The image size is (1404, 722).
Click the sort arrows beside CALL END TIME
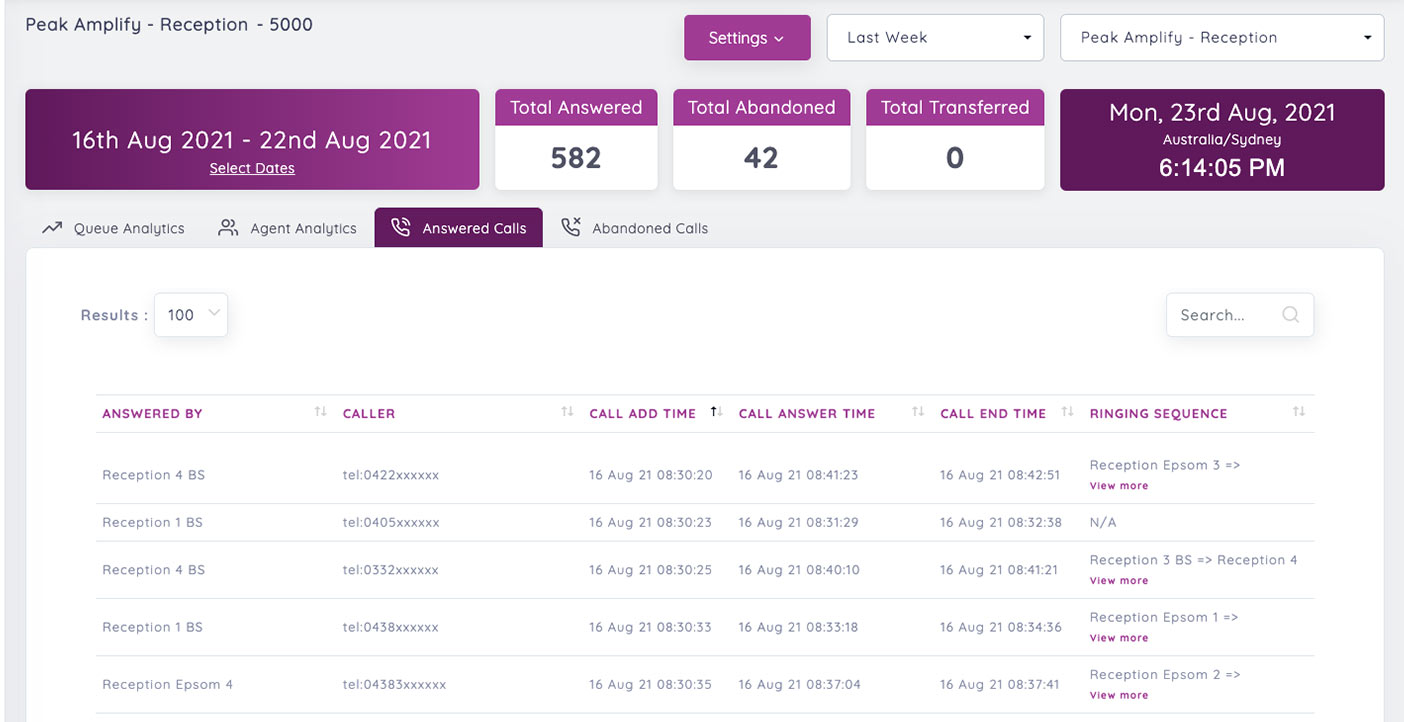(x=1067, y=410)
